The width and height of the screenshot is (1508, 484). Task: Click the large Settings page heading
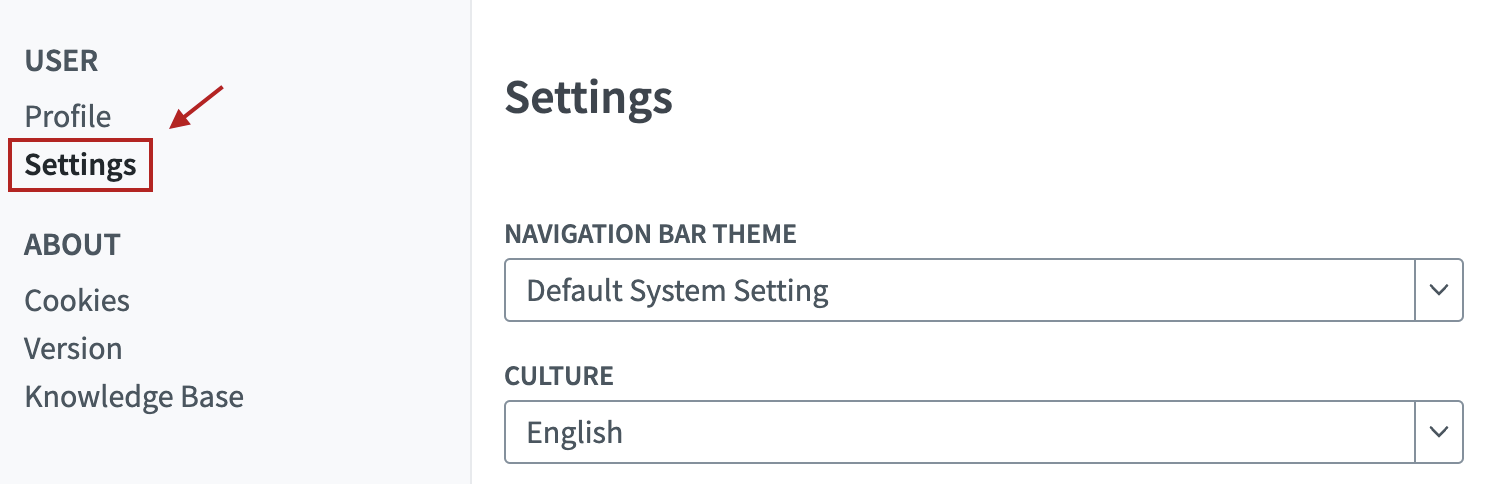pyautogui.click(x=588, y=98)
